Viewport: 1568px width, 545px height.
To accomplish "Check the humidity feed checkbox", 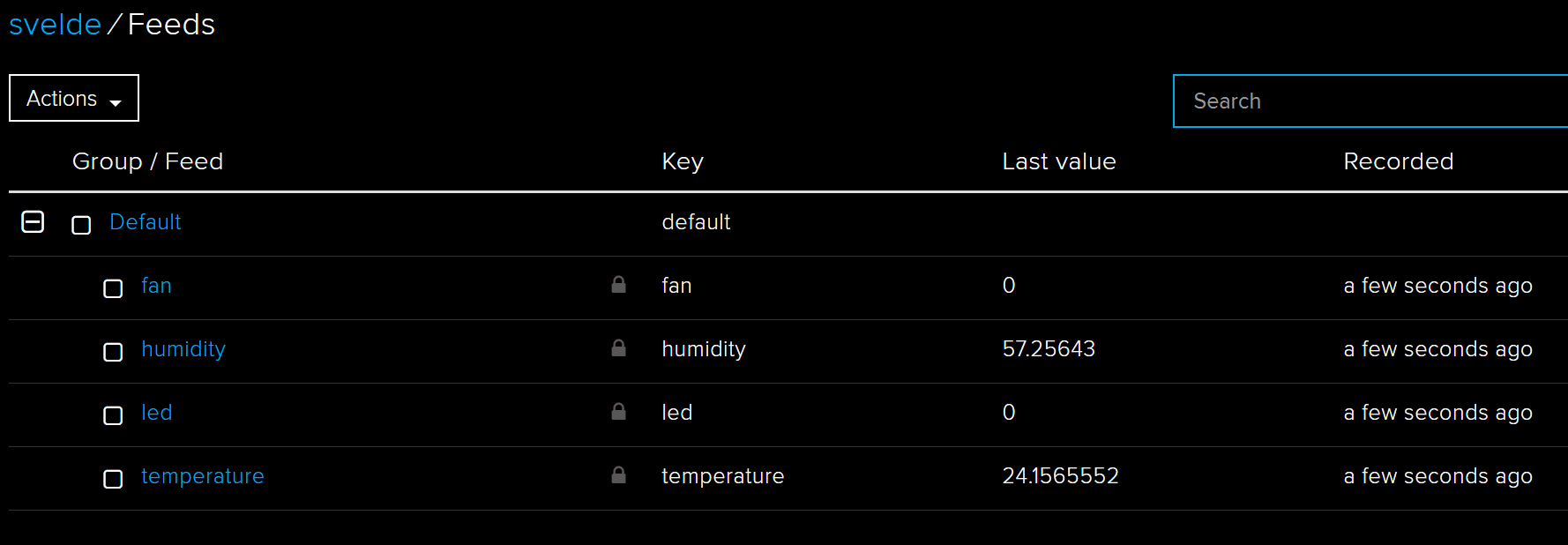I will click(x=113, y=352).
